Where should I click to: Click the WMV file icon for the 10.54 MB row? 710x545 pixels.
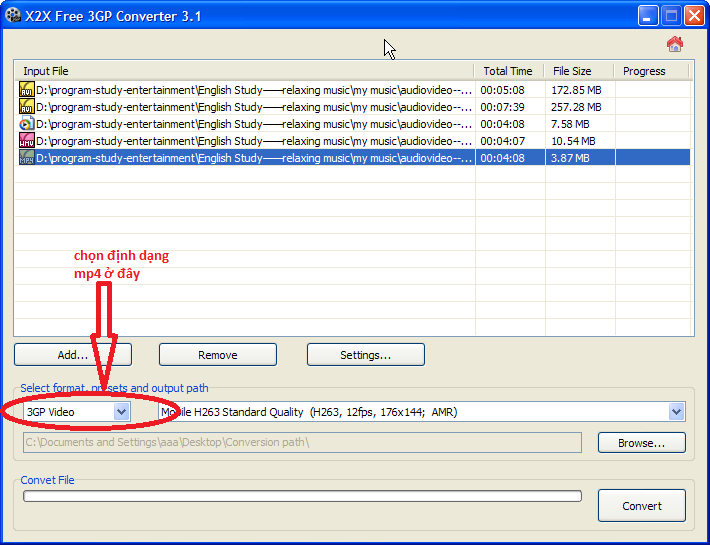26,140
